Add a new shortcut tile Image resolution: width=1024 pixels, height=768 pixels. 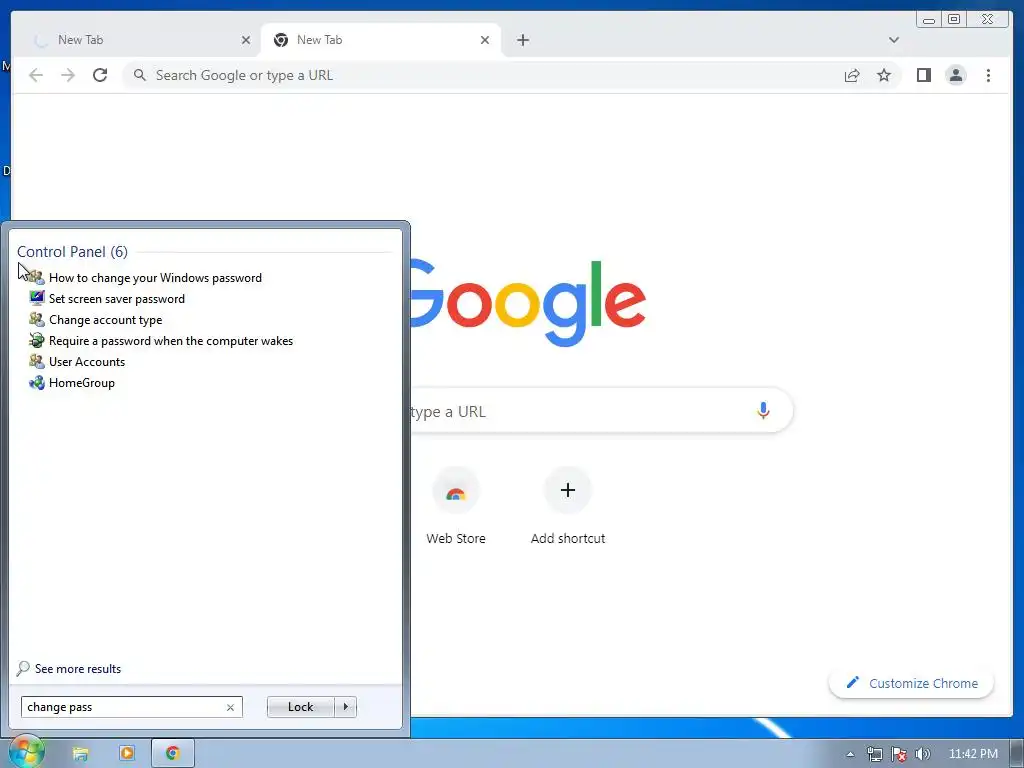coord(568,505)
